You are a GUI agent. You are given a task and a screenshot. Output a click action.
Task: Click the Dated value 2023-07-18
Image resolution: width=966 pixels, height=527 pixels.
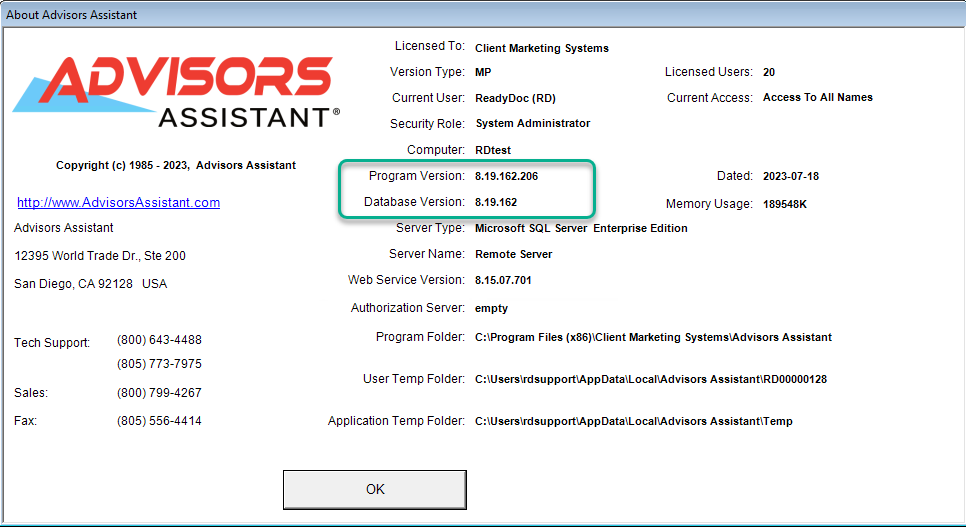(791, 176)
